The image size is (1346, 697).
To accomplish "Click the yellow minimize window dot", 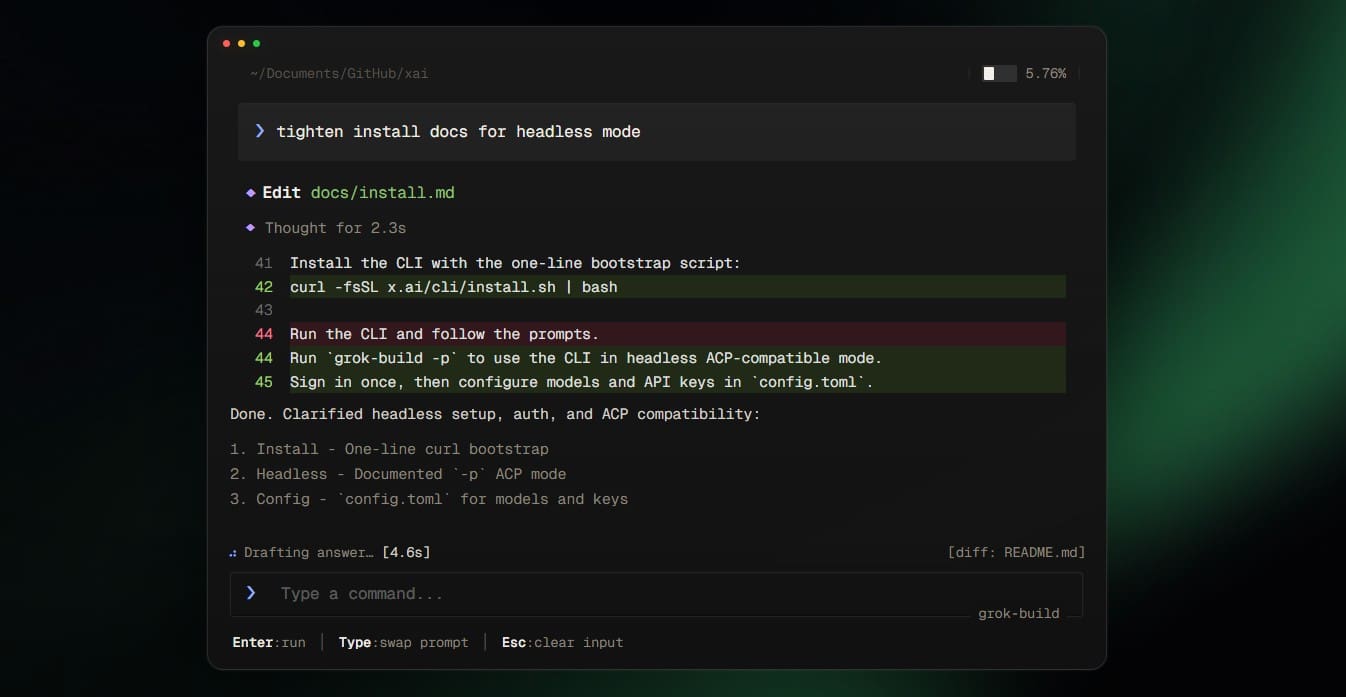I will 241,44.
